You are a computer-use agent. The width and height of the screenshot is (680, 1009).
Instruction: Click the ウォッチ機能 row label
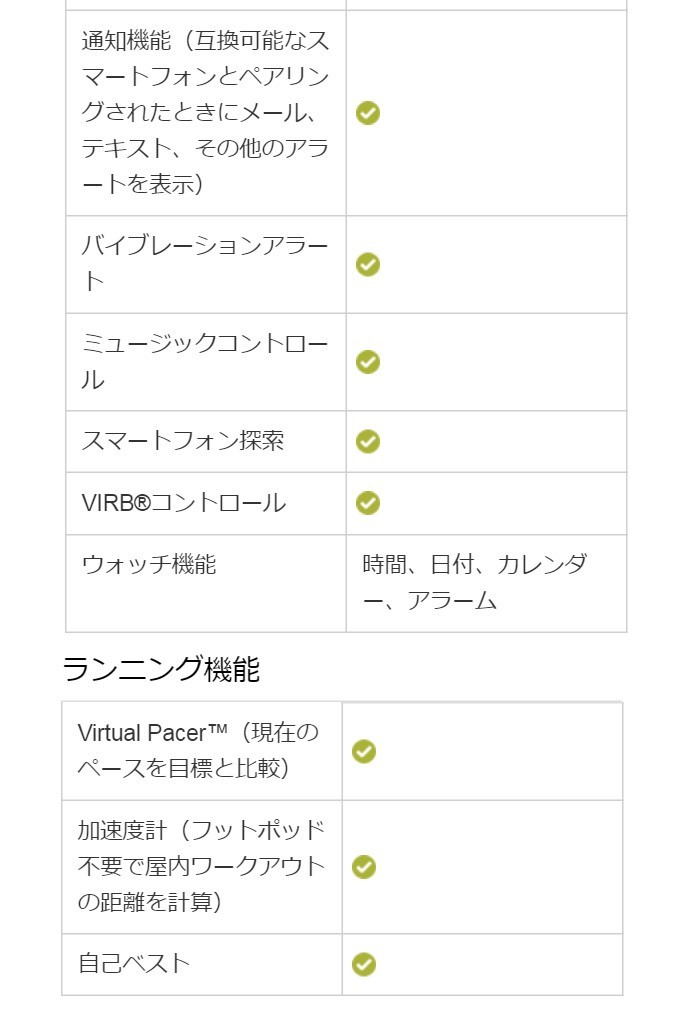149,565
